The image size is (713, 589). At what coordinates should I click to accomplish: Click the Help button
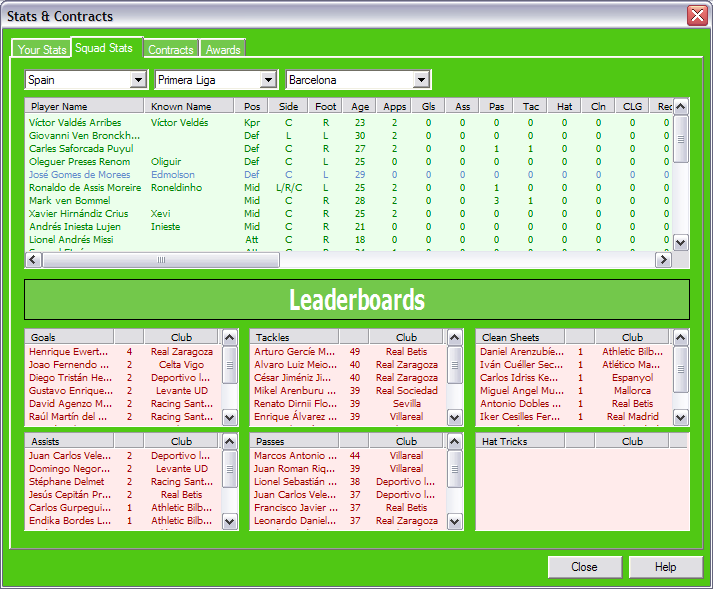pos(665,567)
